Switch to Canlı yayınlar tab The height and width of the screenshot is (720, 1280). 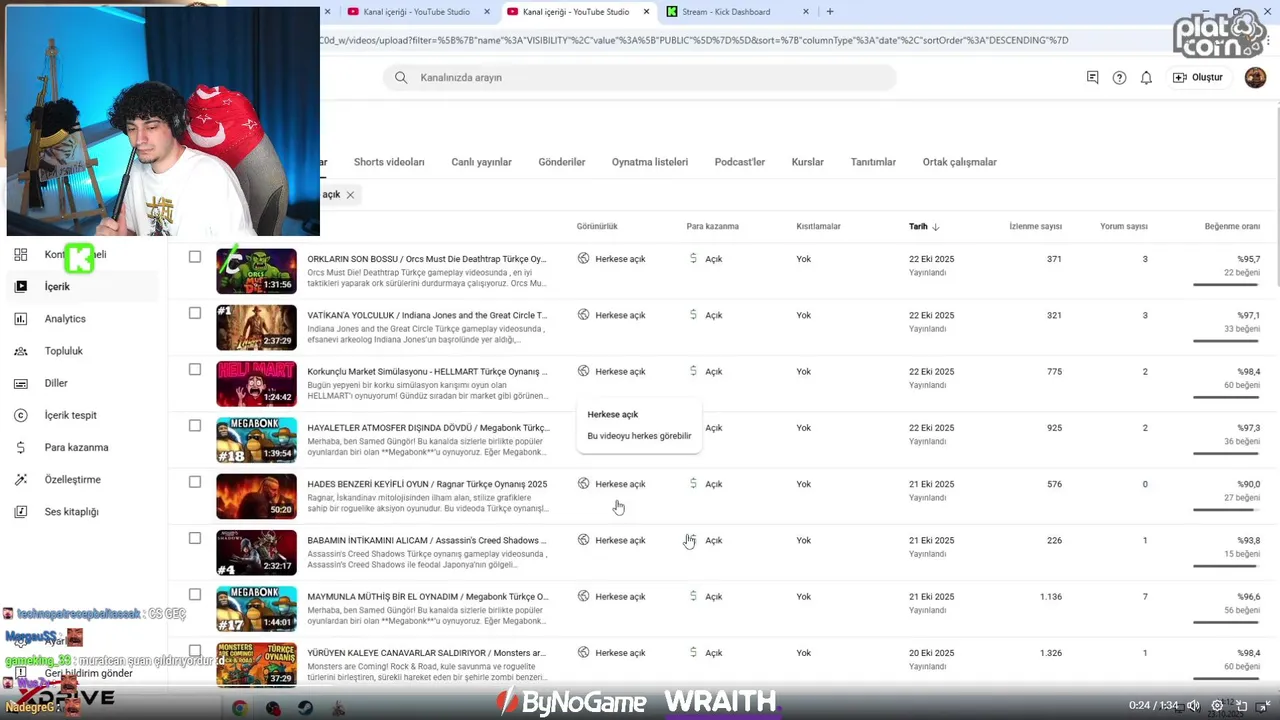(x=481, y=162)
